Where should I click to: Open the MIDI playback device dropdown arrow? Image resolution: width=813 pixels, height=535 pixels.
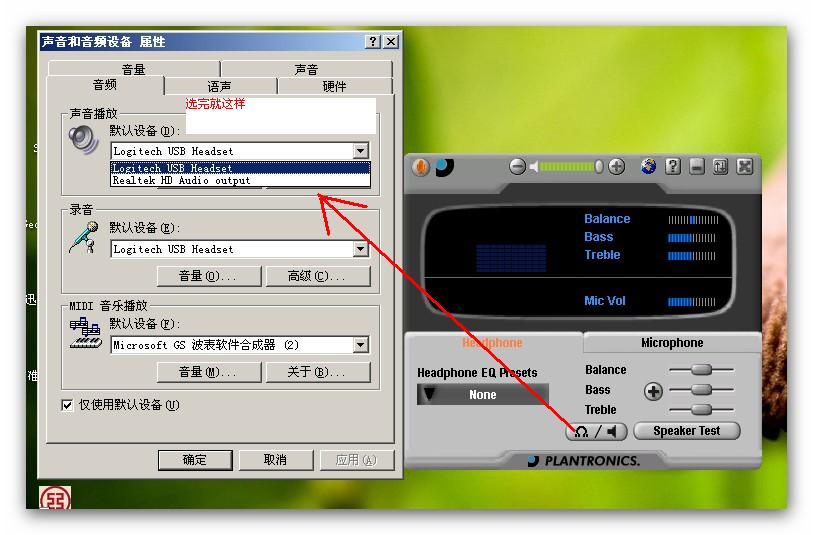(361, 345)
